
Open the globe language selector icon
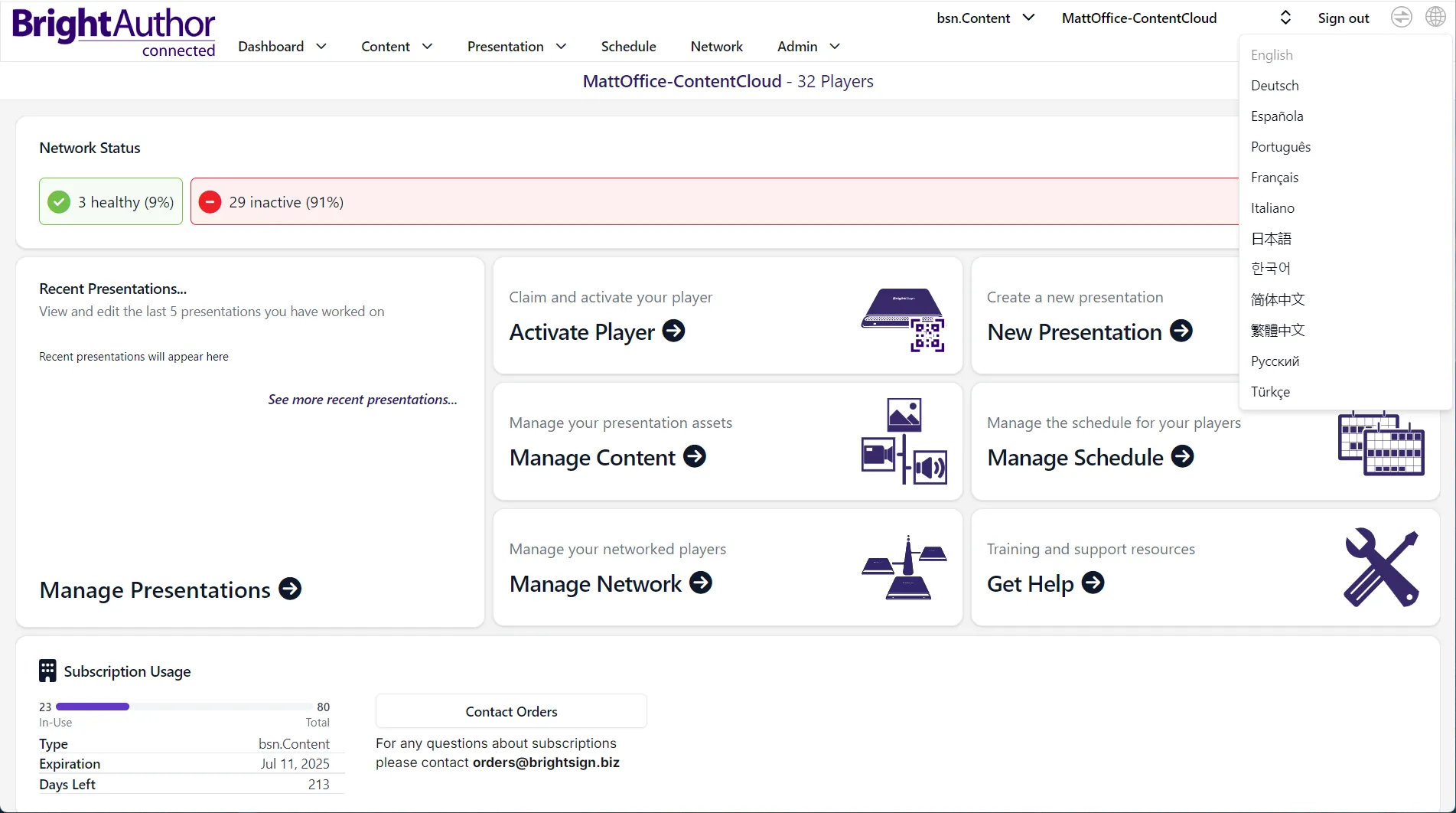click(1435, 17)
